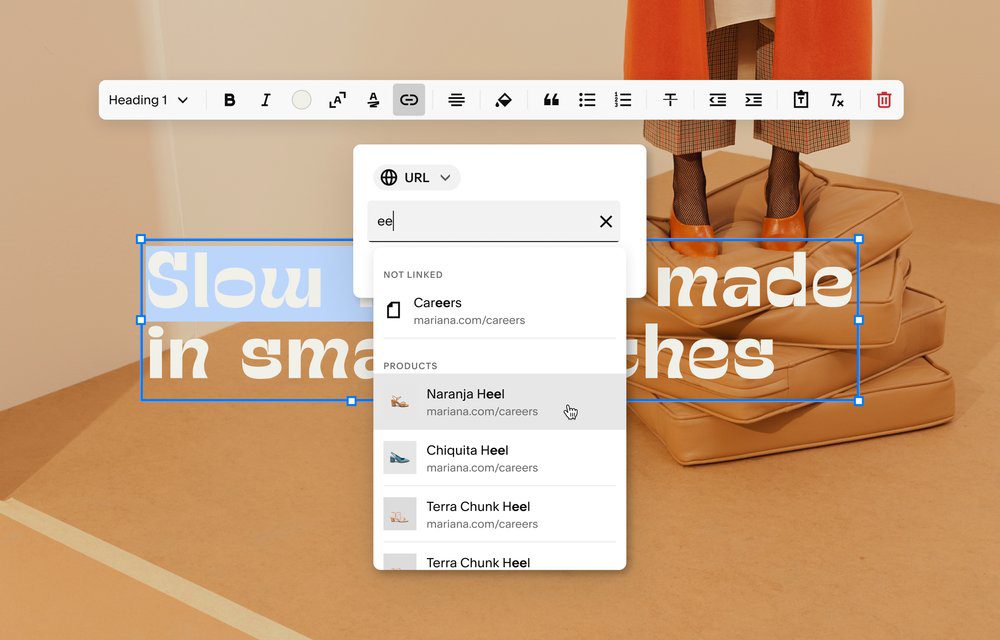Apply italic formatting
This screenshot has height=640, width=1000.
(x=266, y=99)
